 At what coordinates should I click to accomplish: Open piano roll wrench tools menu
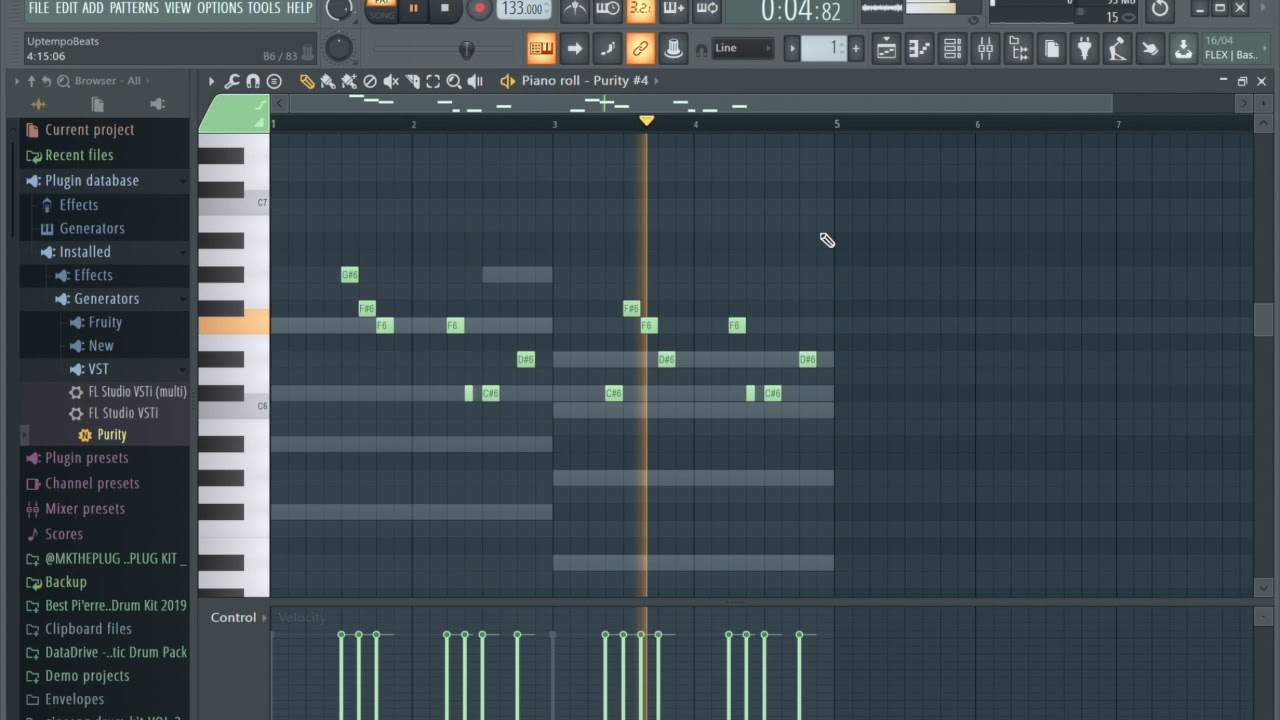(x=232, y=81)
